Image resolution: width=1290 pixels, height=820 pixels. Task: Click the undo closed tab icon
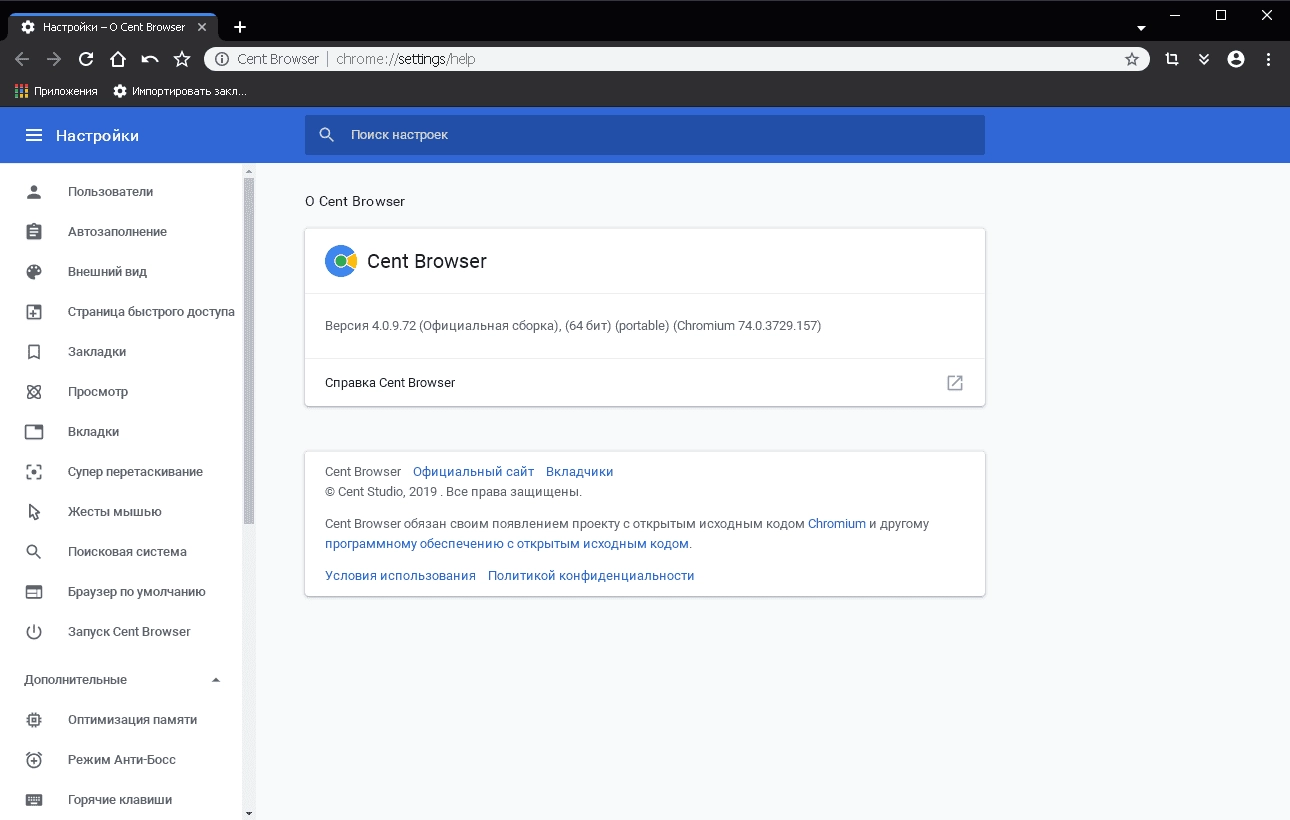[x=150, y=59]
